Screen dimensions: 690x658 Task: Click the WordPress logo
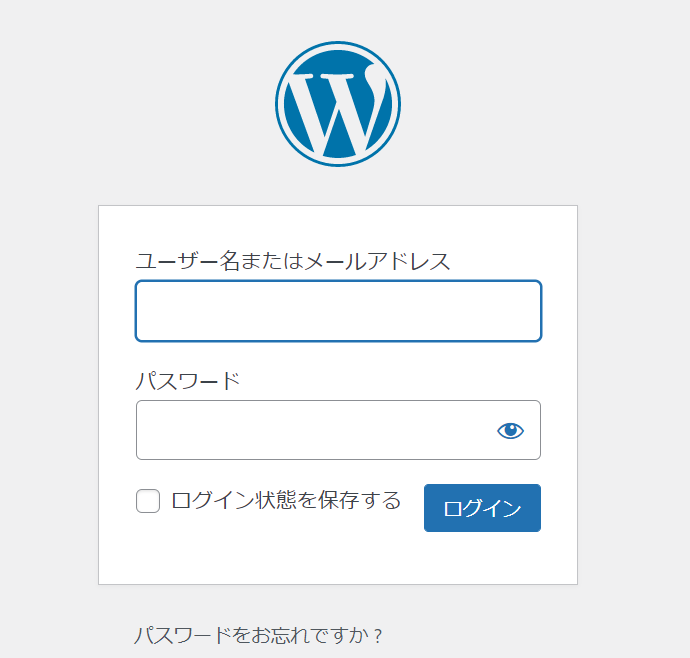(338, 104)
